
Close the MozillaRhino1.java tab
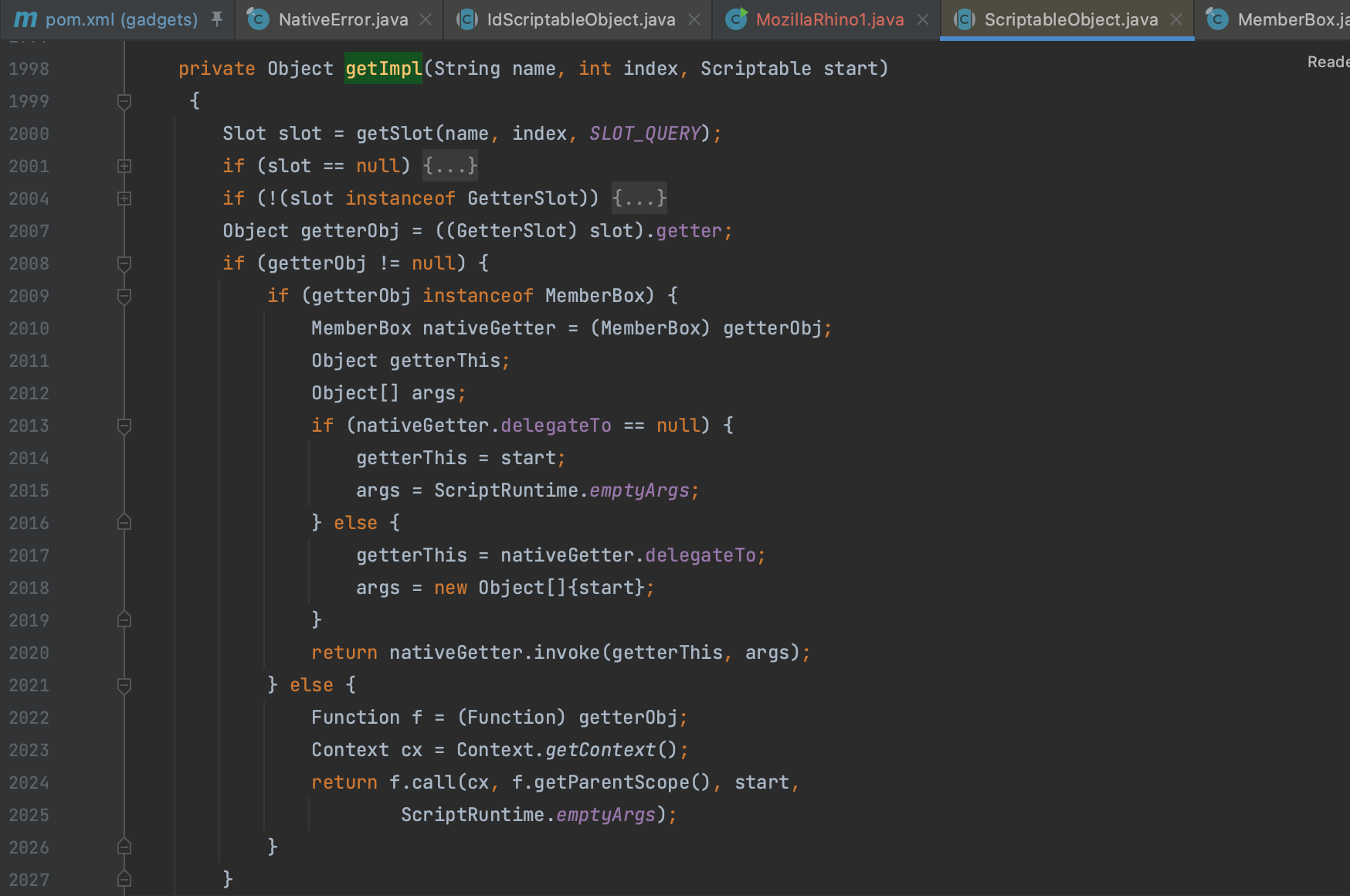tap(923, 19)
